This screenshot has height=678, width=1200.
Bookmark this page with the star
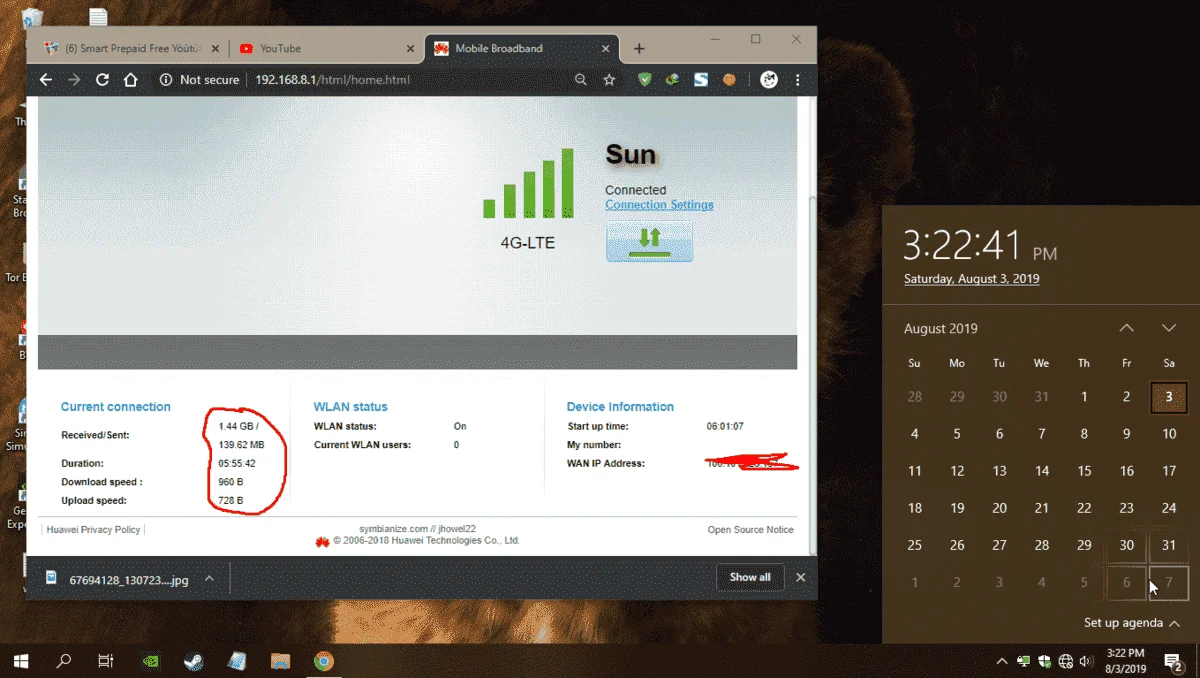coord(609,80)
